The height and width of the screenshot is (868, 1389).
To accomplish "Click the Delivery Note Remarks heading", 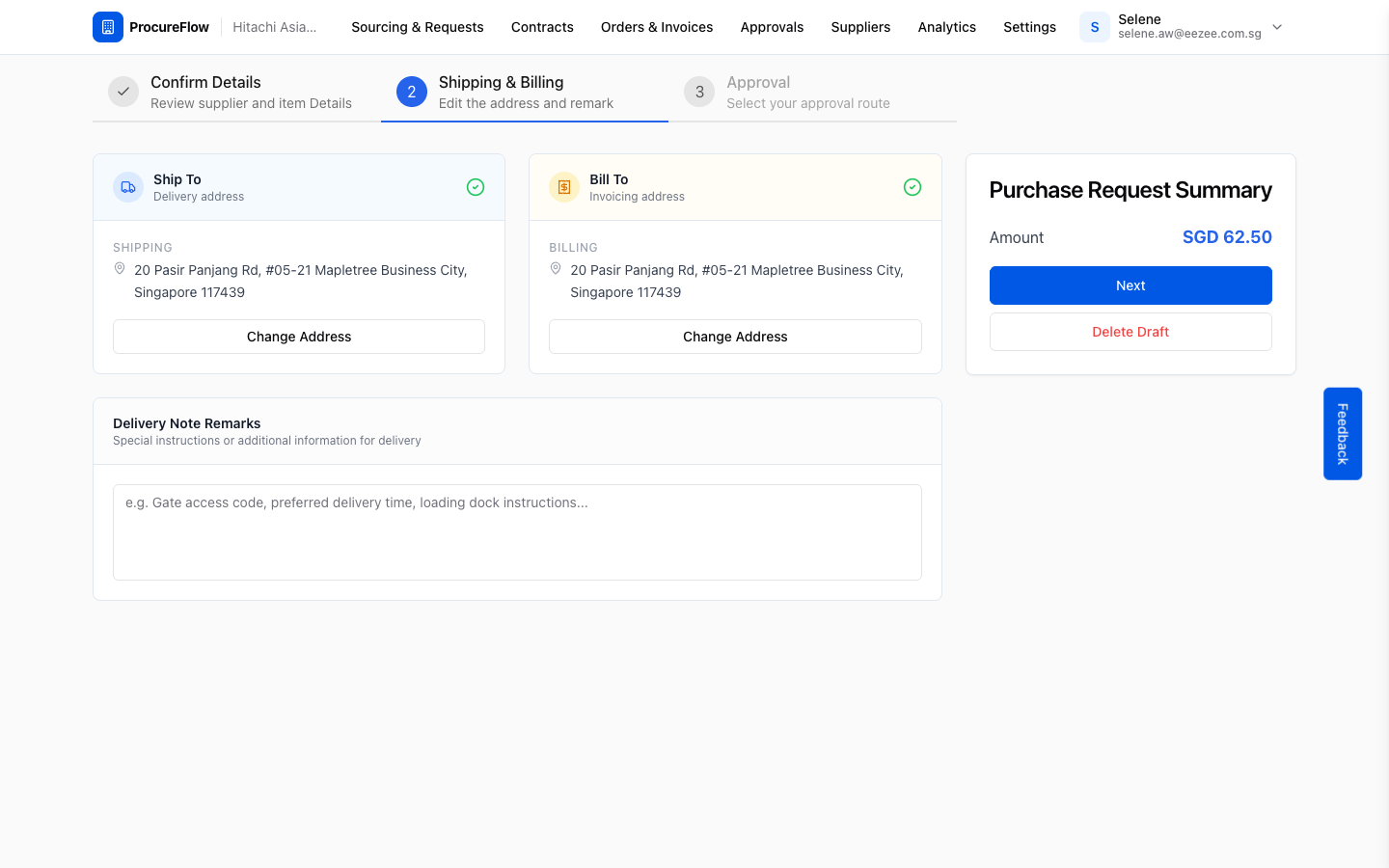I will click(x=187, y=423).
